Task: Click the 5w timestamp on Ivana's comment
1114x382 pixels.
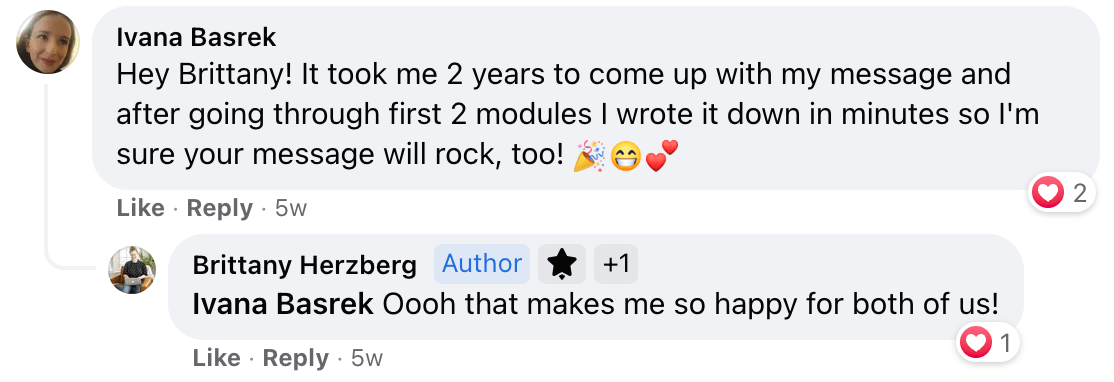Action: coord(291,209)
